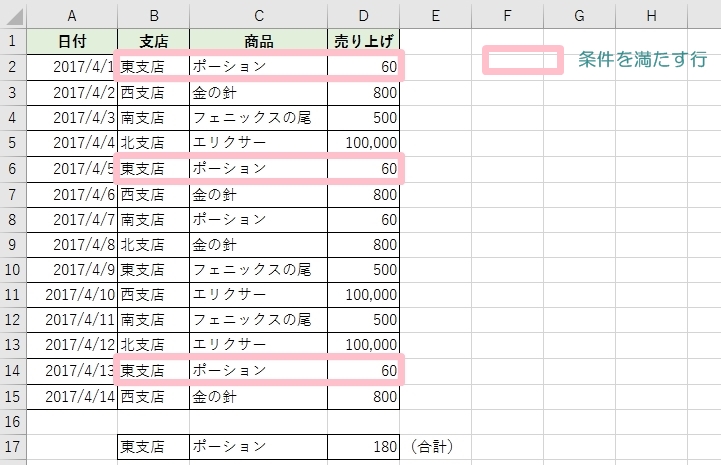Select column E header
Screen dimensions: 721x465
pos(435,16)
